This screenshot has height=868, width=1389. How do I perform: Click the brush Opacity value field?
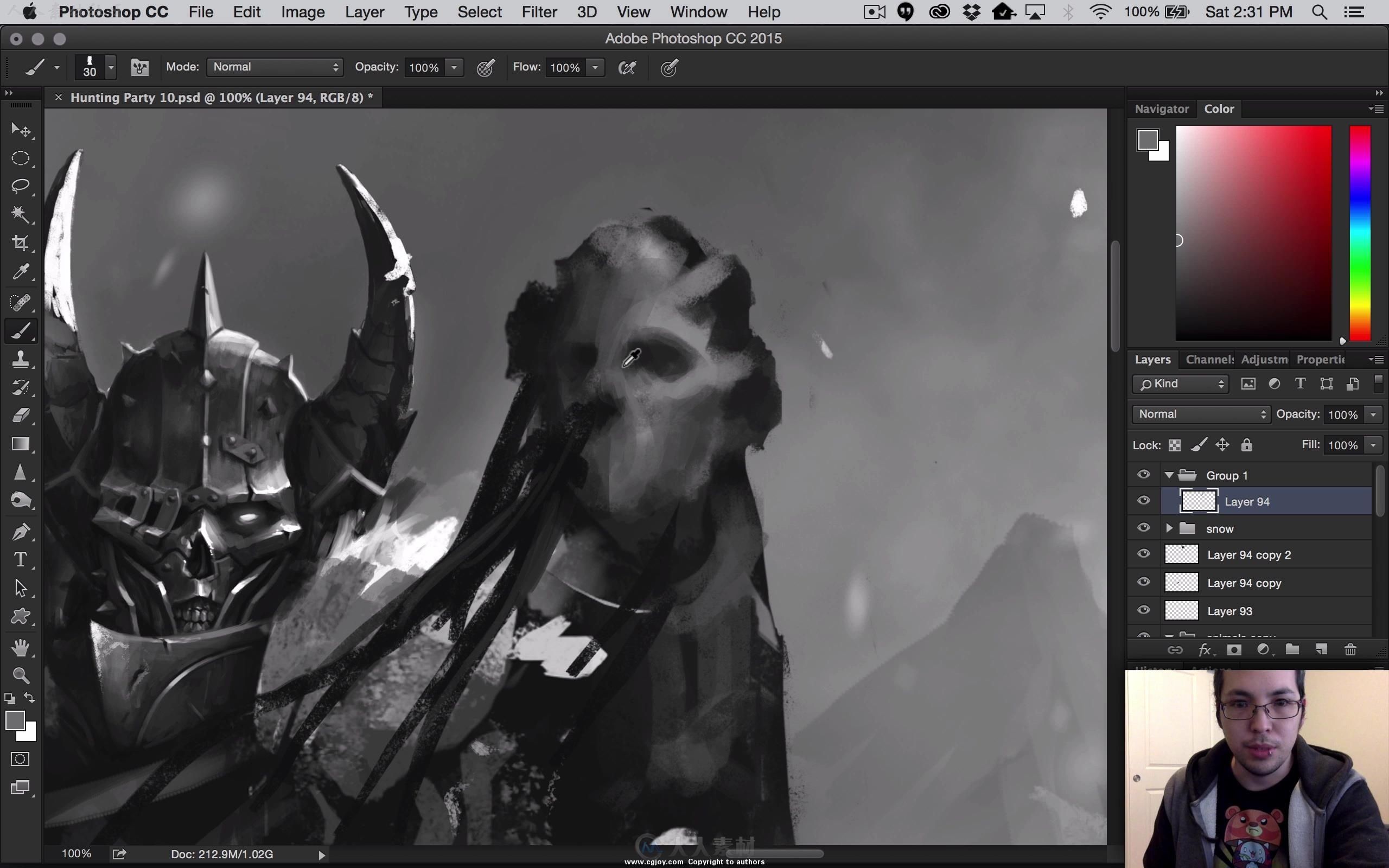point(425,68)
